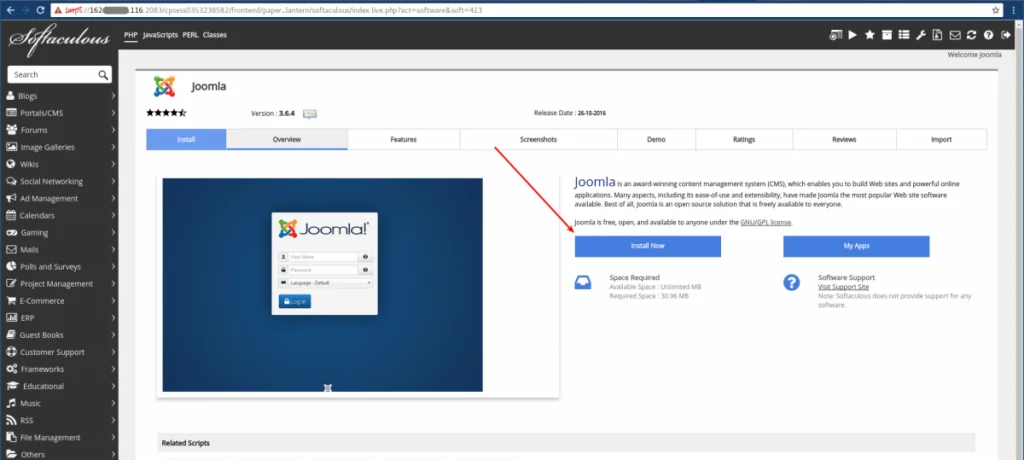Click the play demos icon
The height and width of the screenshot is (460, 1024).
[853, 35]
